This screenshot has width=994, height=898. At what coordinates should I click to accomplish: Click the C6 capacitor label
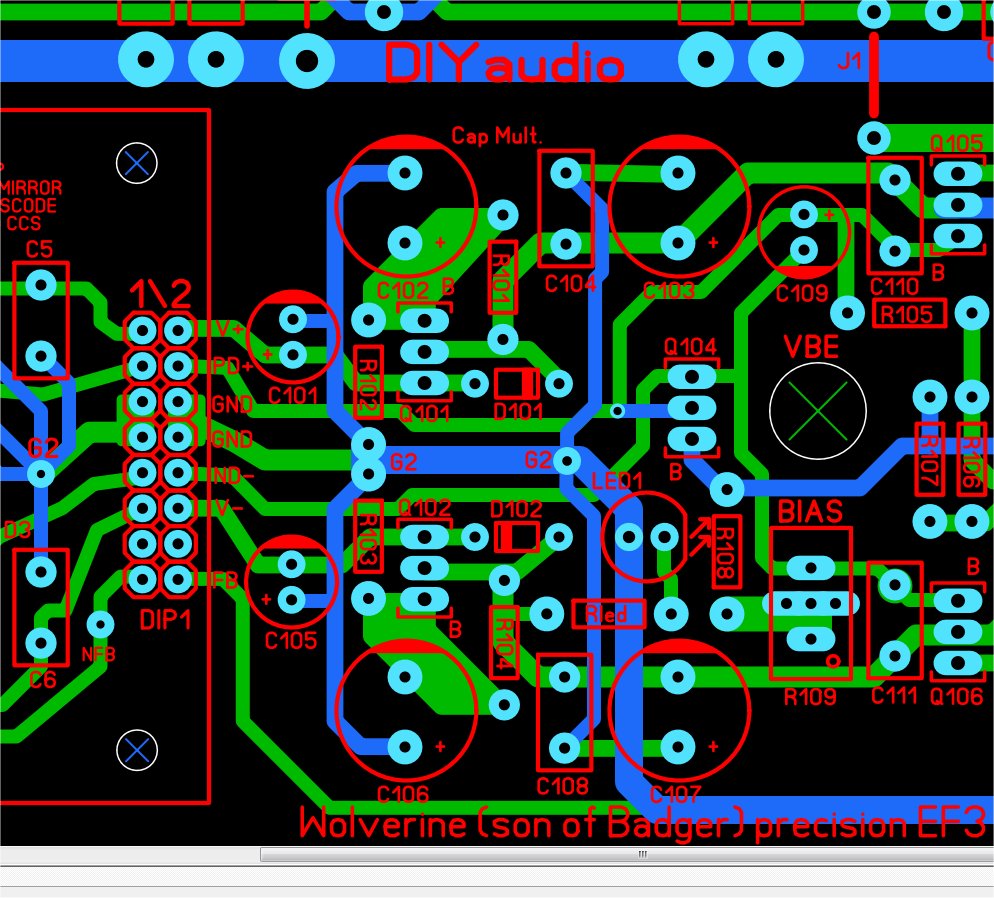coord(42,680)
